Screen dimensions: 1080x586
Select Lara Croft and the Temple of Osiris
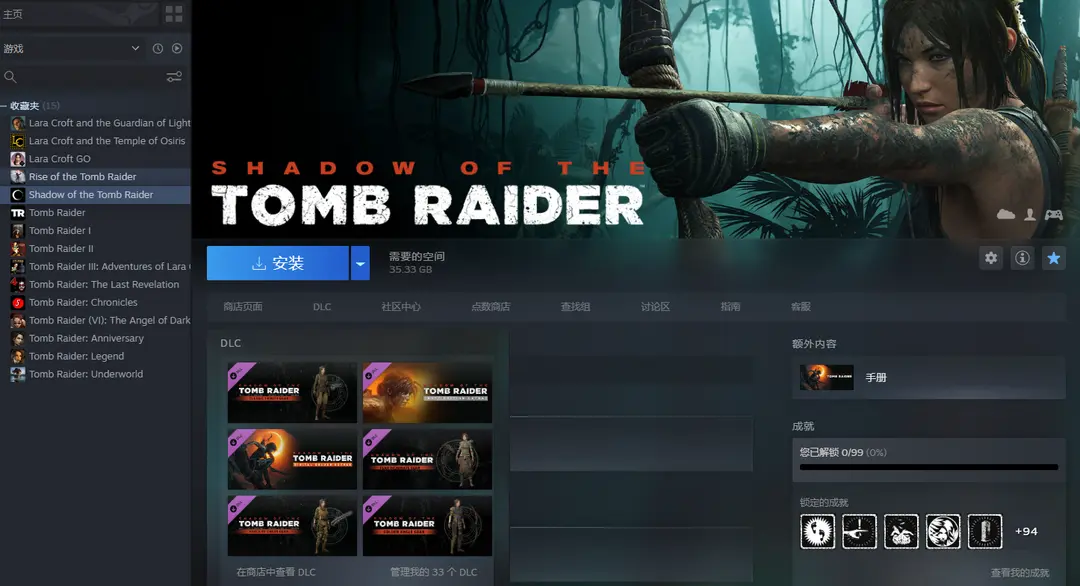coord(96,140)
